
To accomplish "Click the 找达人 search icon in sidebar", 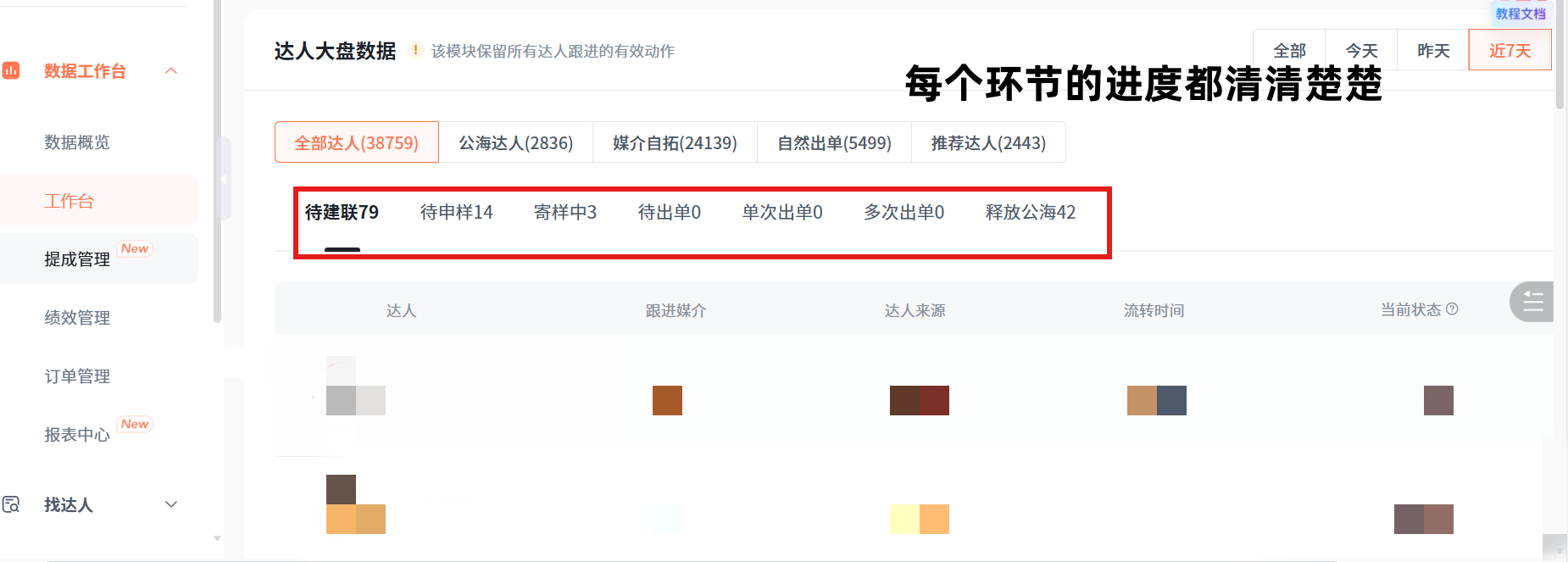I will pyautogui.click(x=11, y=505).
